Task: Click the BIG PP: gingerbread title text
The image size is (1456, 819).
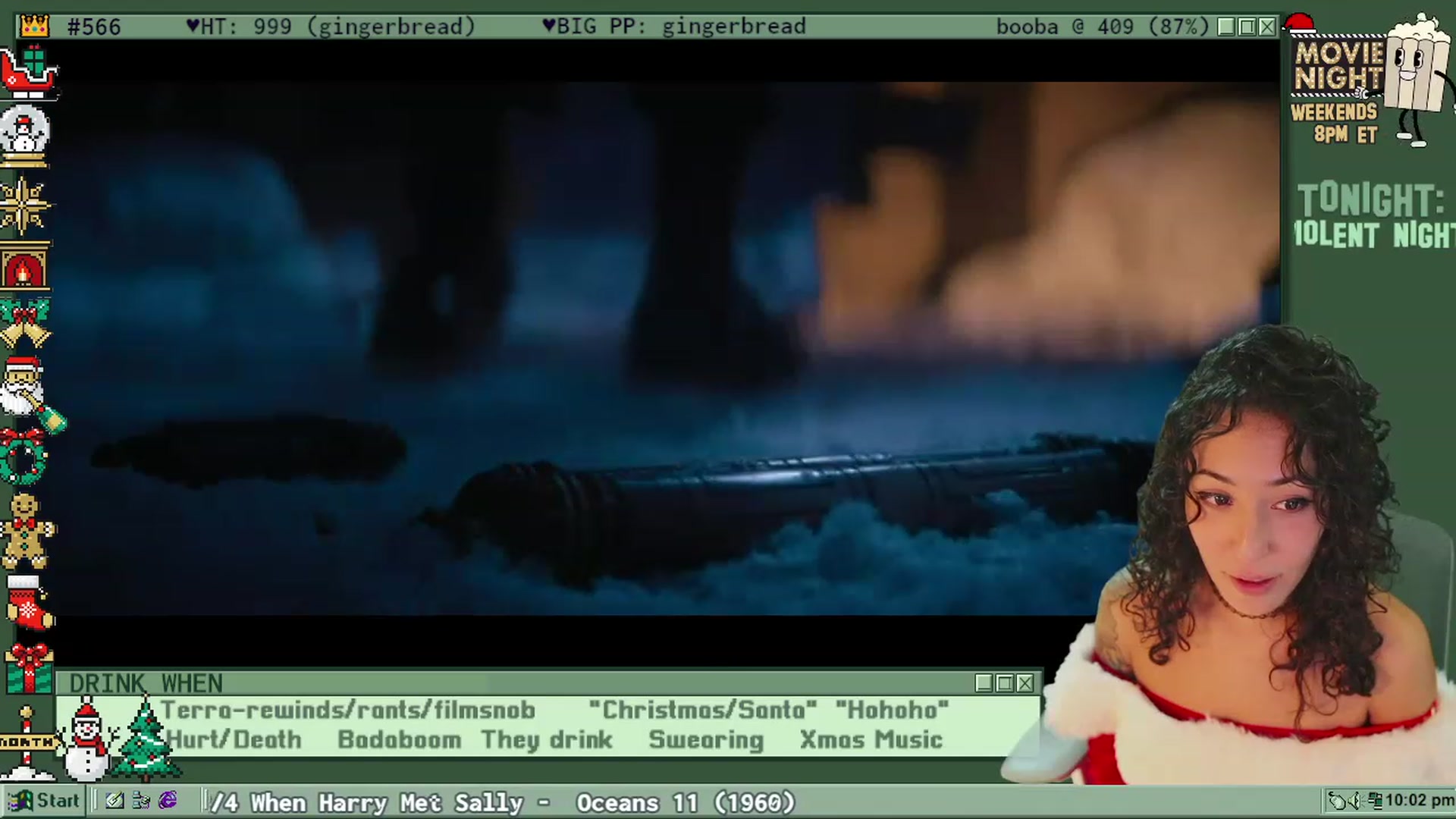Action: point(673,27)
